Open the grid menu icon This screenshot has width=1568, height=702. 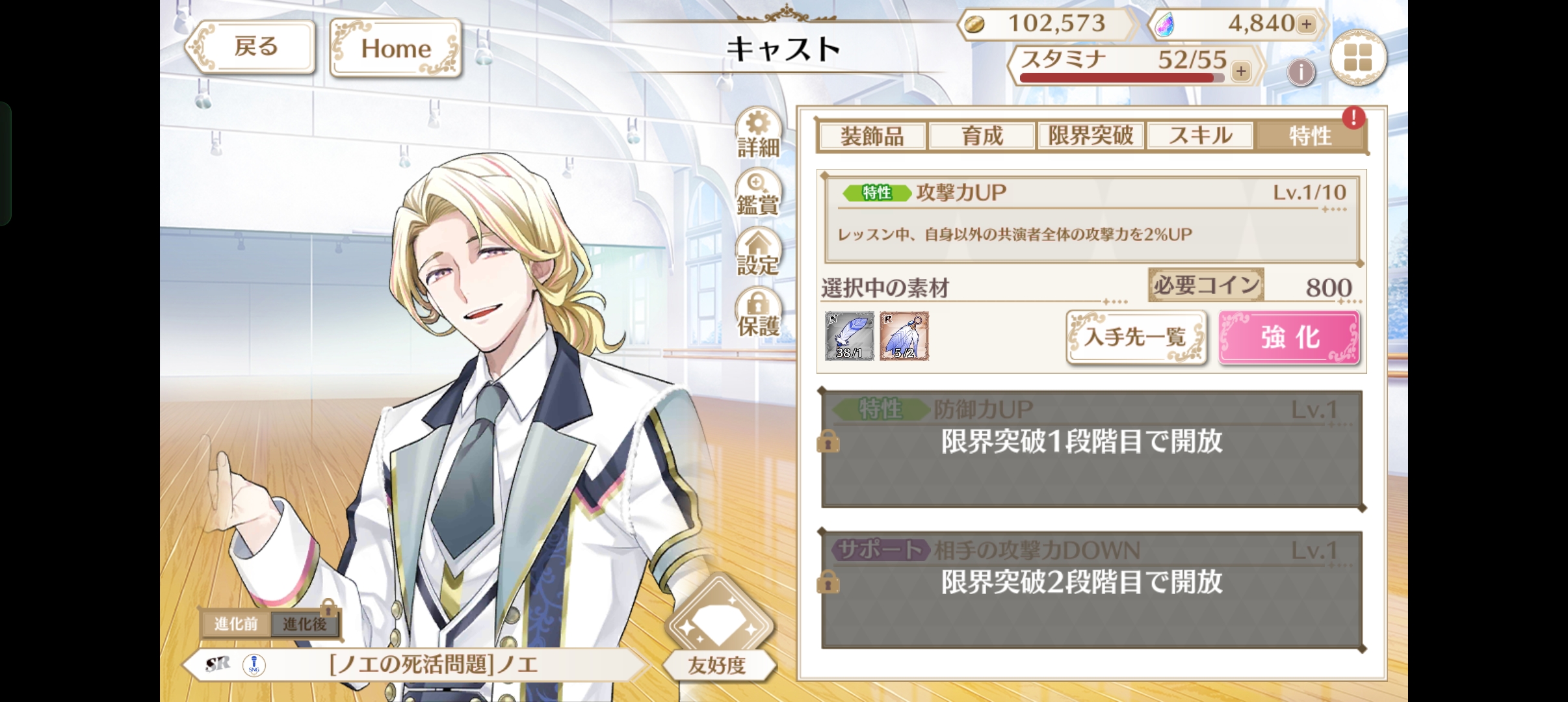1358,58
